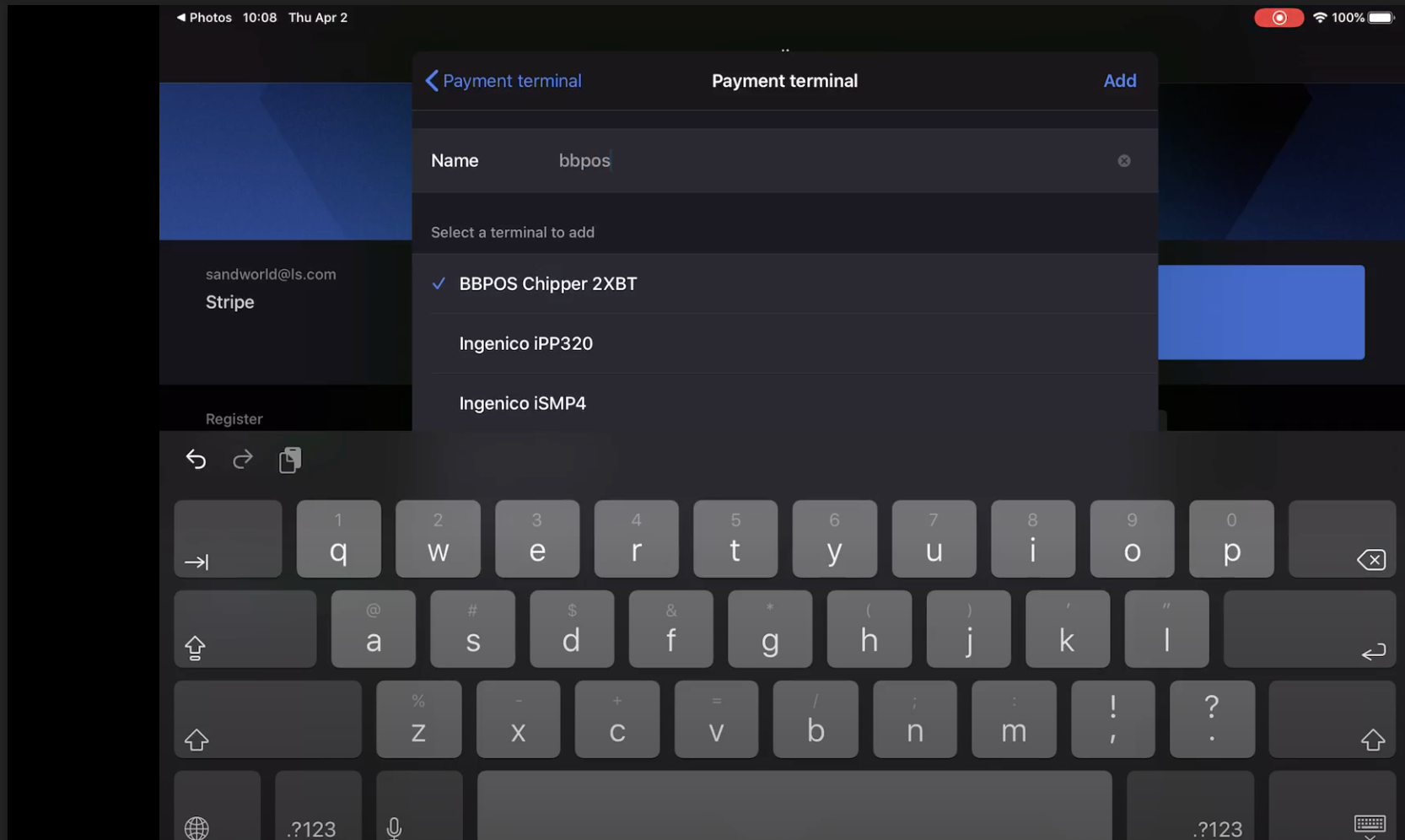This screenshot has width=1405, height=840.
Task: Tap the microphone dictation key
Action: coord(419,805)
